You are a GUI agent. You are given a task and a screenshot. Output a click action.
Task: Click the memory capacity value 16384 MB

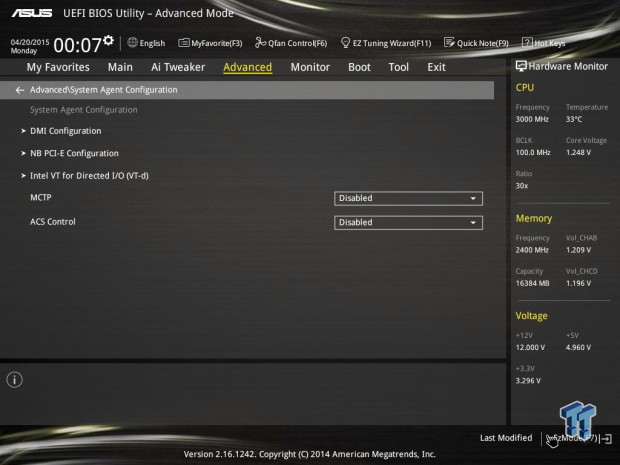(x=533, y=284)
